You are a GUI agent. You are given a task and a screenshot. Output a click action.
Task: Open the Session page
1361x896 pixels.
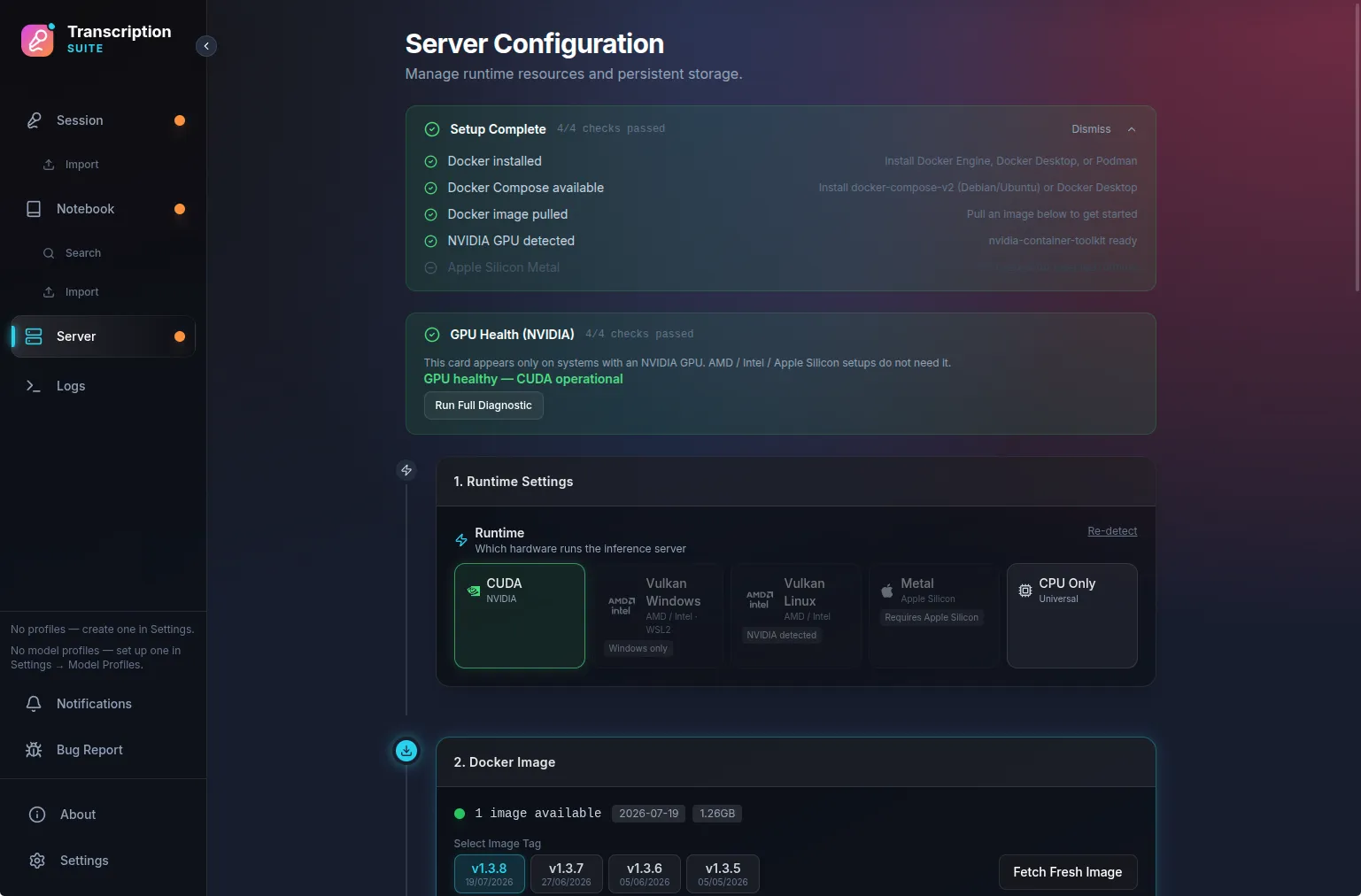point(104,120)
